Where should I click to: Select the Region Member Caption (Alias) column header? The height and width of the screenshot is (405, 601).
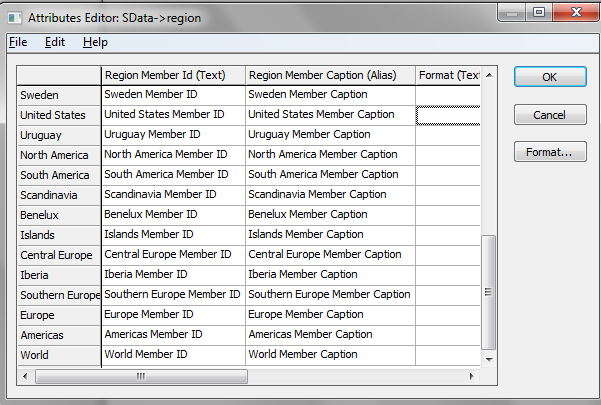[330, 75]
